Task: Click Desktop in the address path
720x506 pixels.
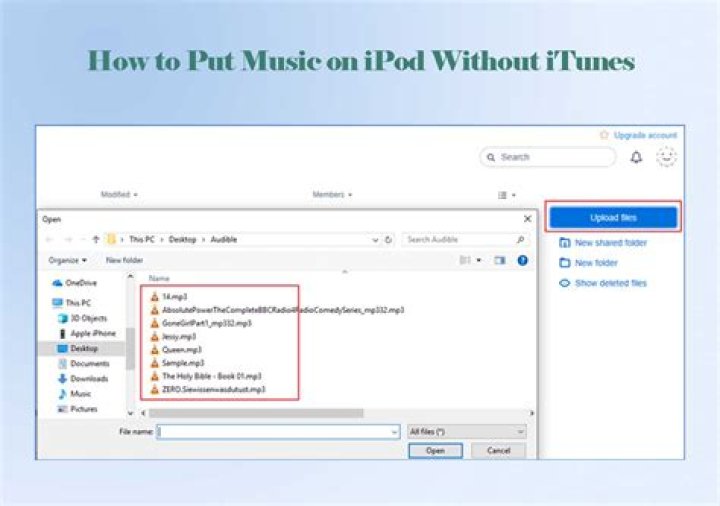Action: click(182, 240)
